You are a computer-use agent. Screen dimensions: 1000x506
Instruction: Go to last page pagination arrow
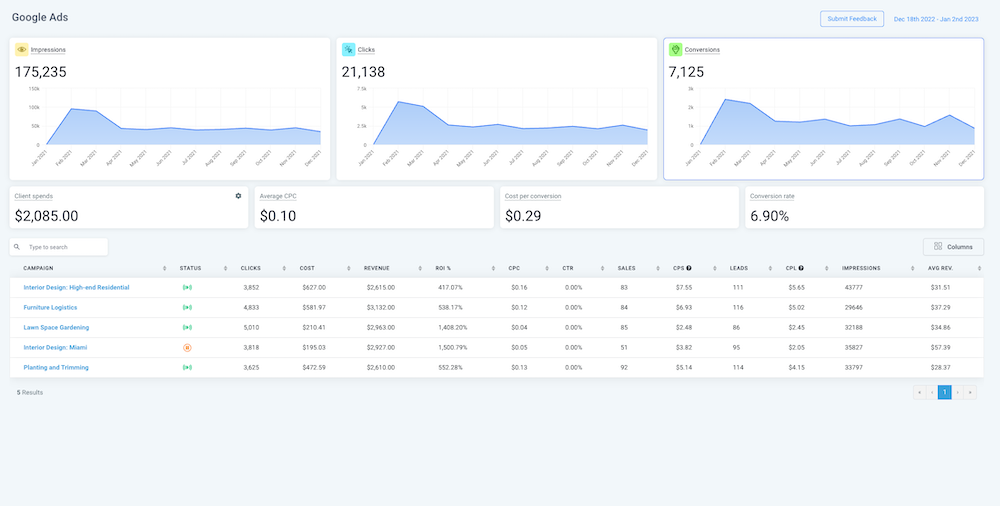(970, 392)
